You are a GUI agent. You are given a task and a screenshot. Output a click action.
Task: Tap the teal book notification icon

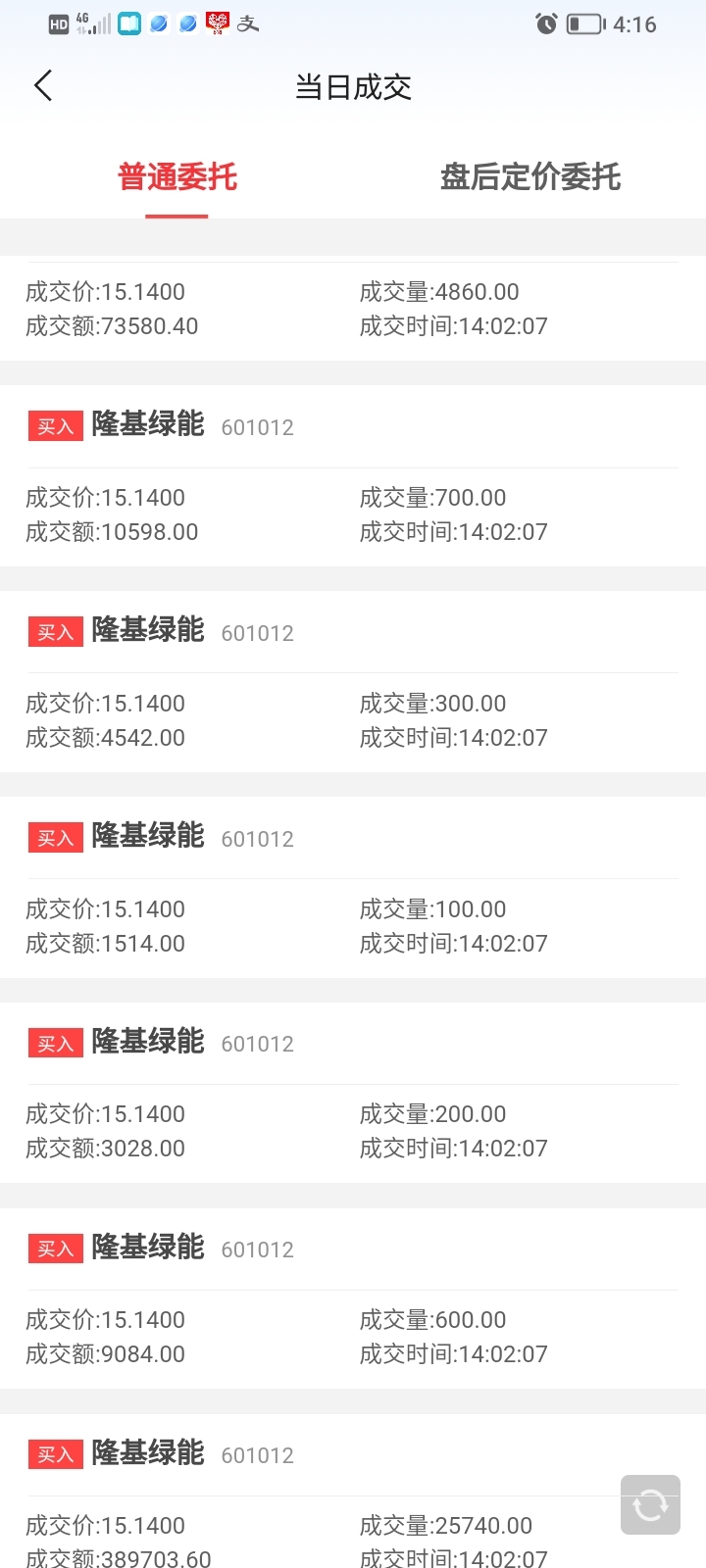(129, 24)
